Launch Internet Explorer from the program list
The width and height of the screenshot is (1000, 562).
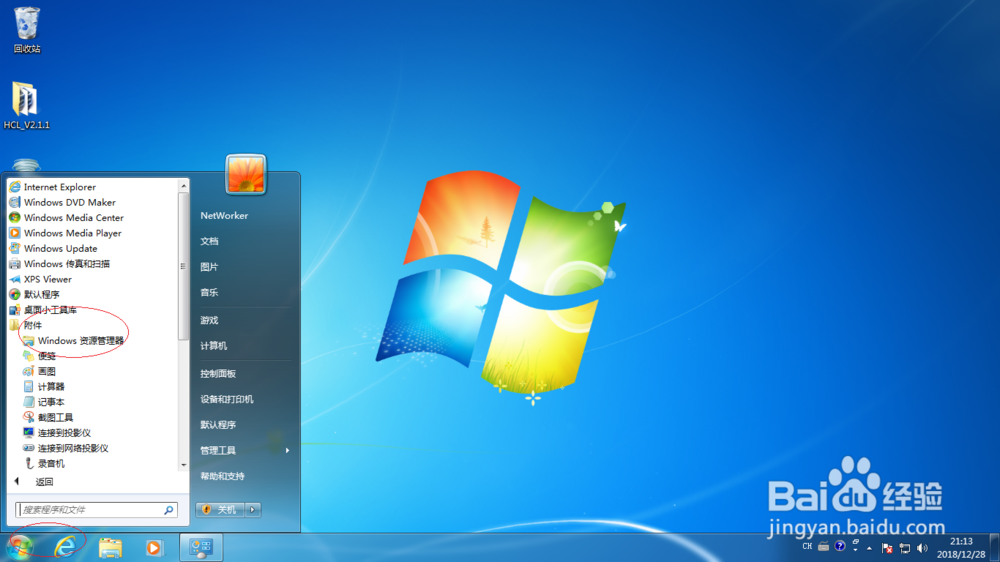[x=59, y=187]
